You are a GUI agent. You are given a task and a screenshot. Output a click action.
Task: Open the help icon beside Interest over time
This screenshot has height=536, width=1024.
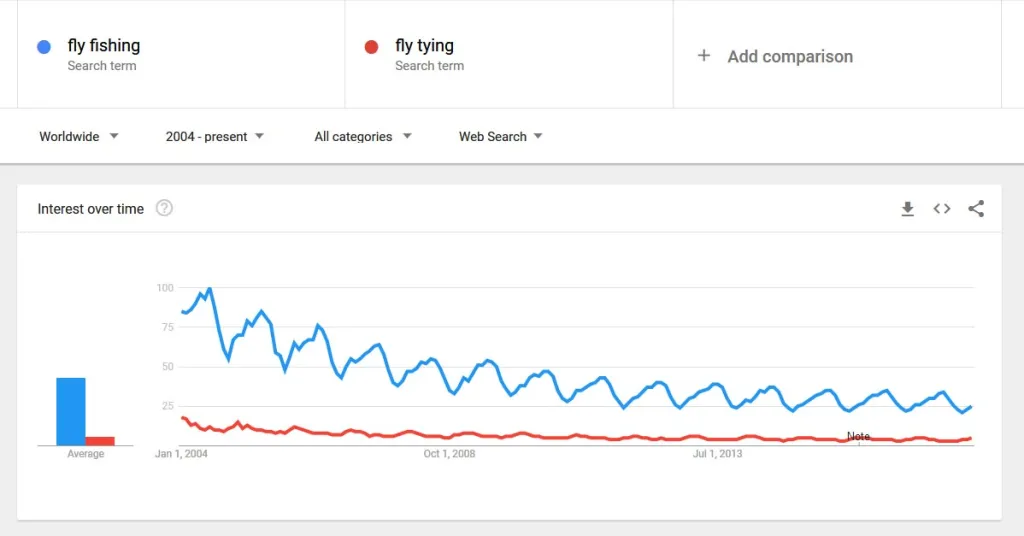click(x=165, y=209)
